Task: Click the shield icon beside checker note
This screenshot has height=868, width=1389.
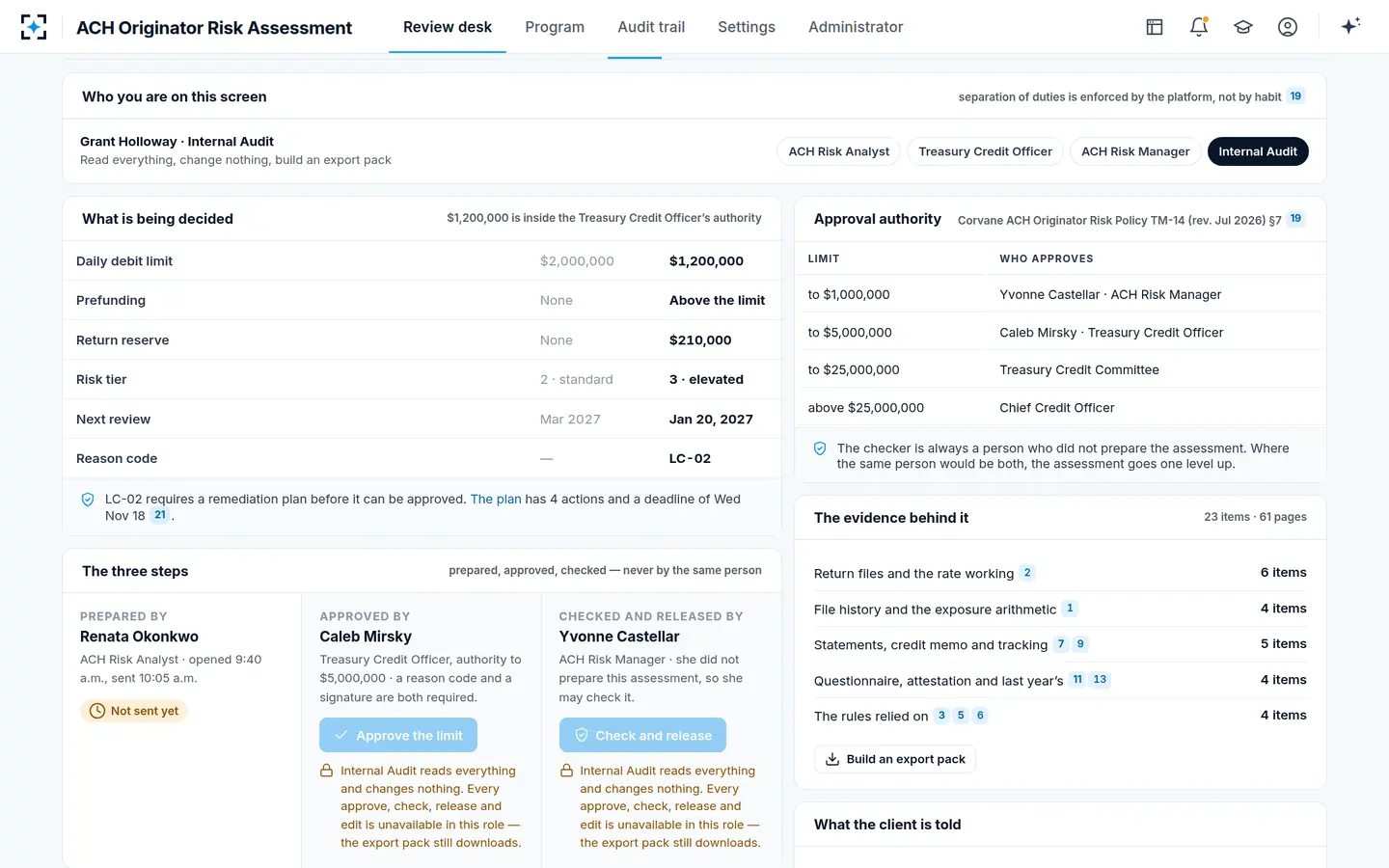Action: (x=820, y=448)
